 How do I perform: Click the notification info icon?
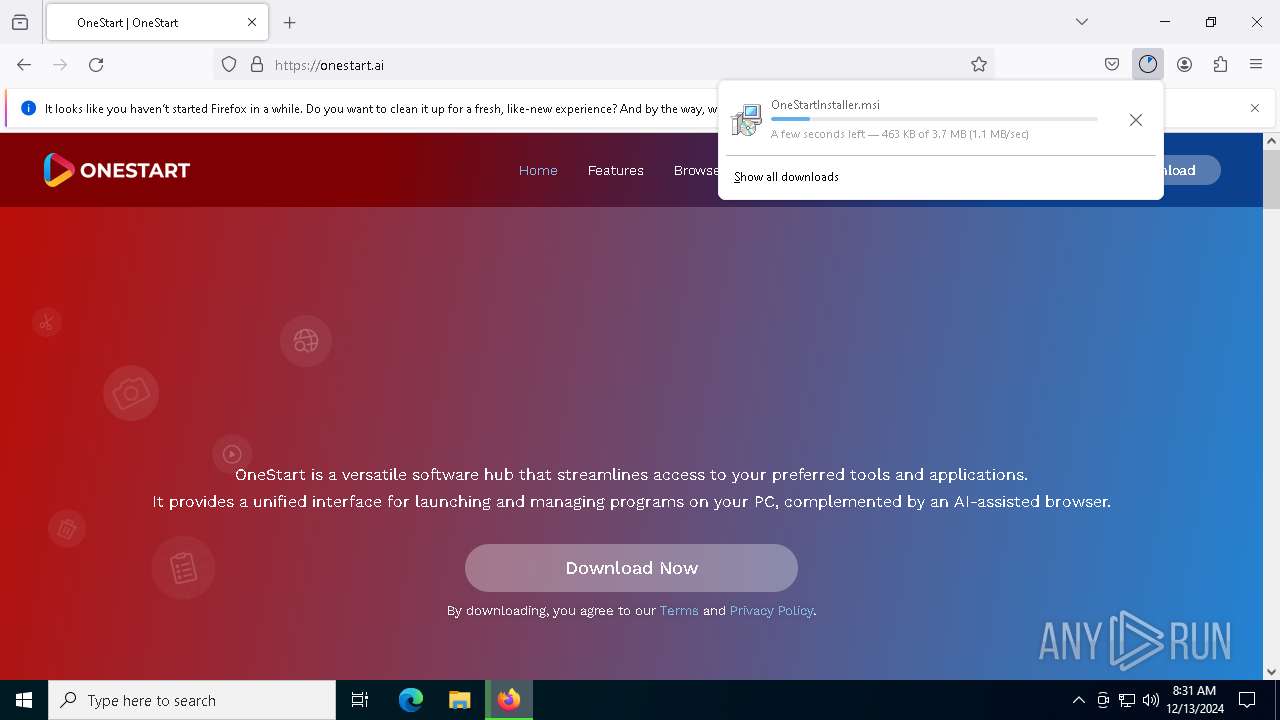(x=28, y=108)
